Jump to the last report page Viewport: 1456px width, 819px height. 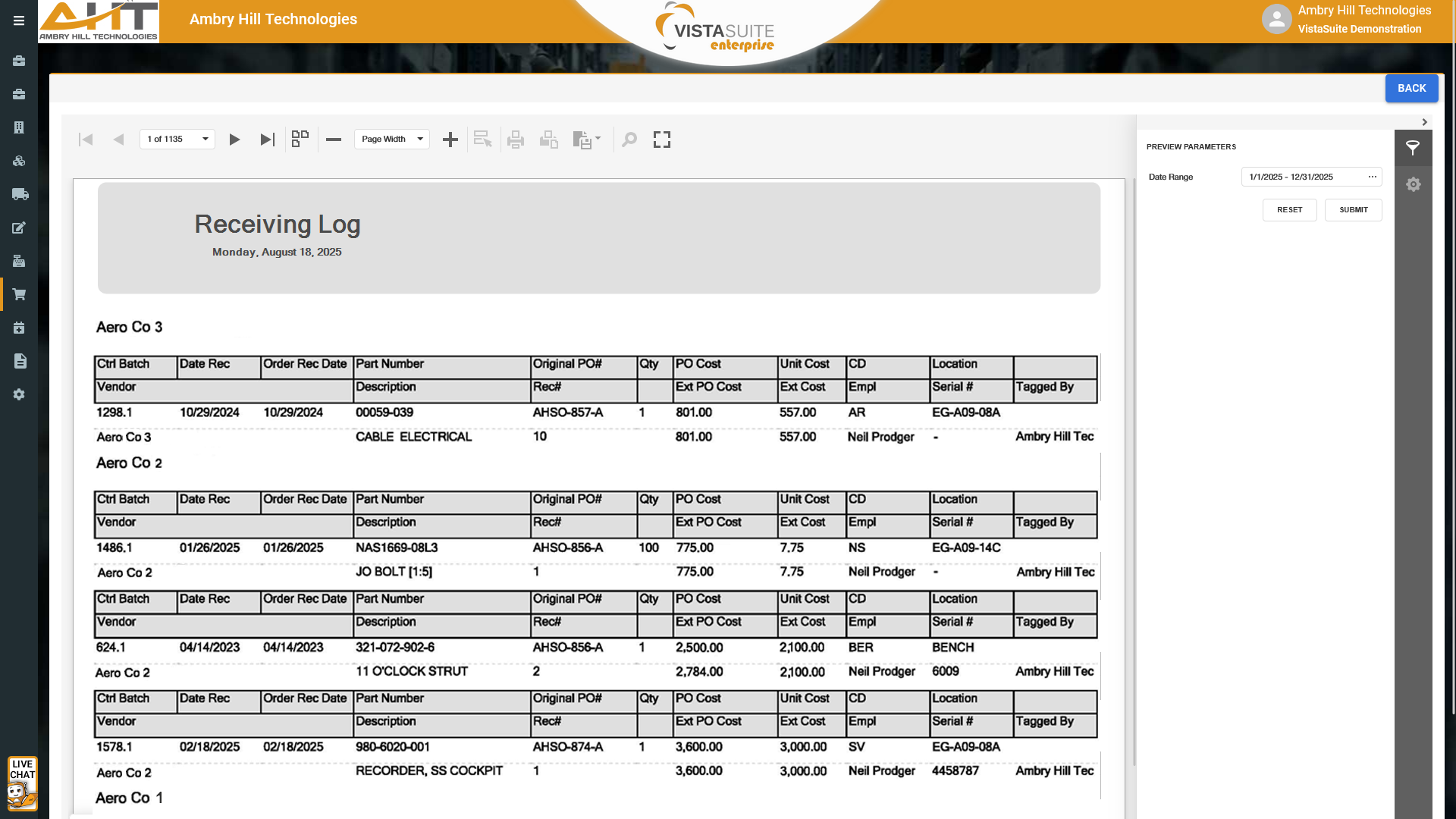tap(267, 140)
